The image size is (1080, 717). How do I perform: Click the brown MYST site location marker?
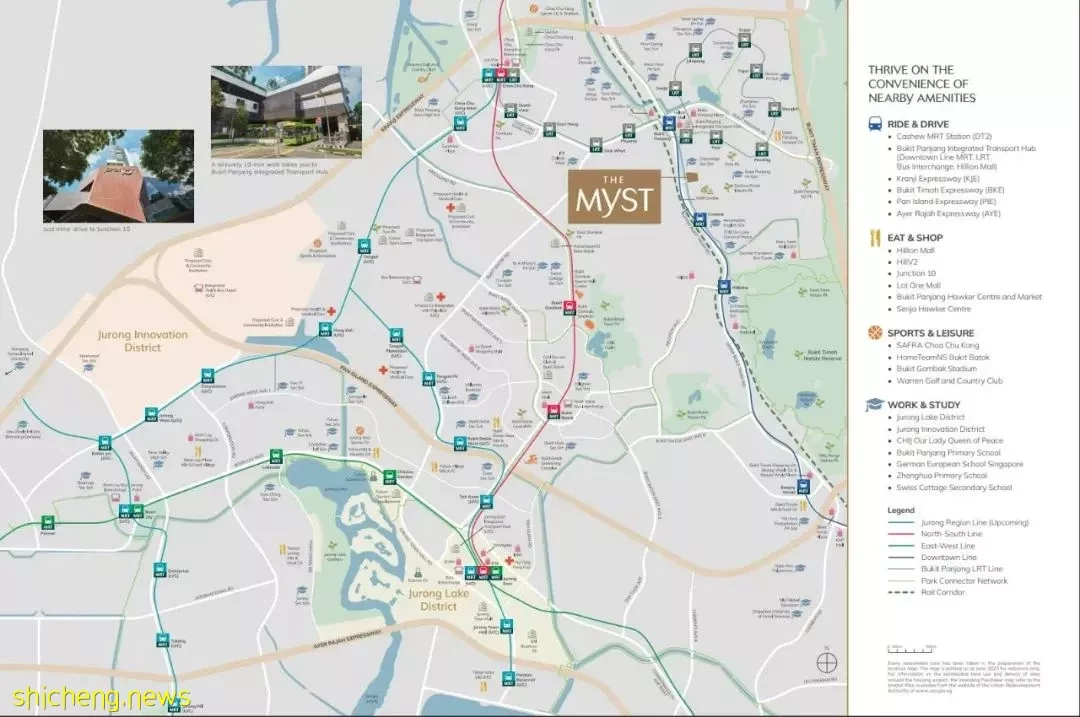click(x=692, y=178)
